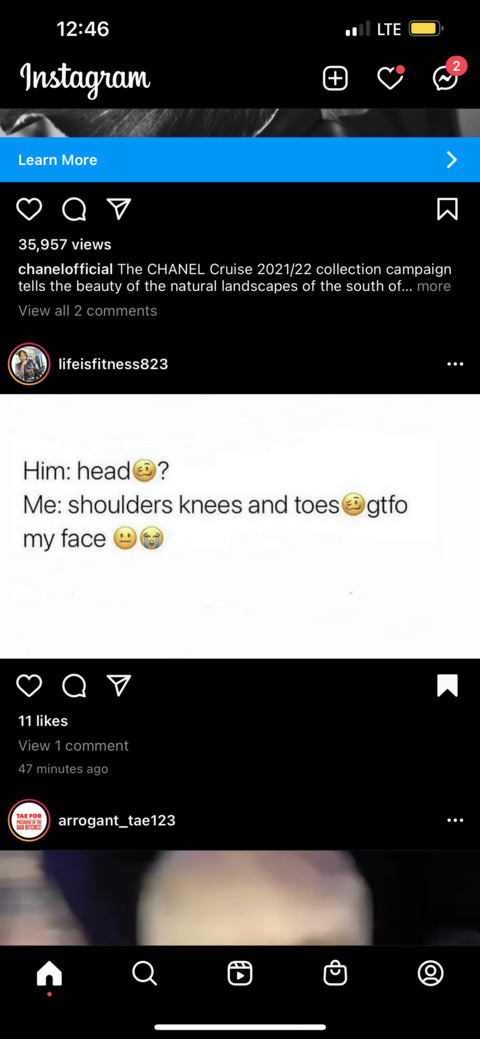Open the Shop tab

(335, 973)
